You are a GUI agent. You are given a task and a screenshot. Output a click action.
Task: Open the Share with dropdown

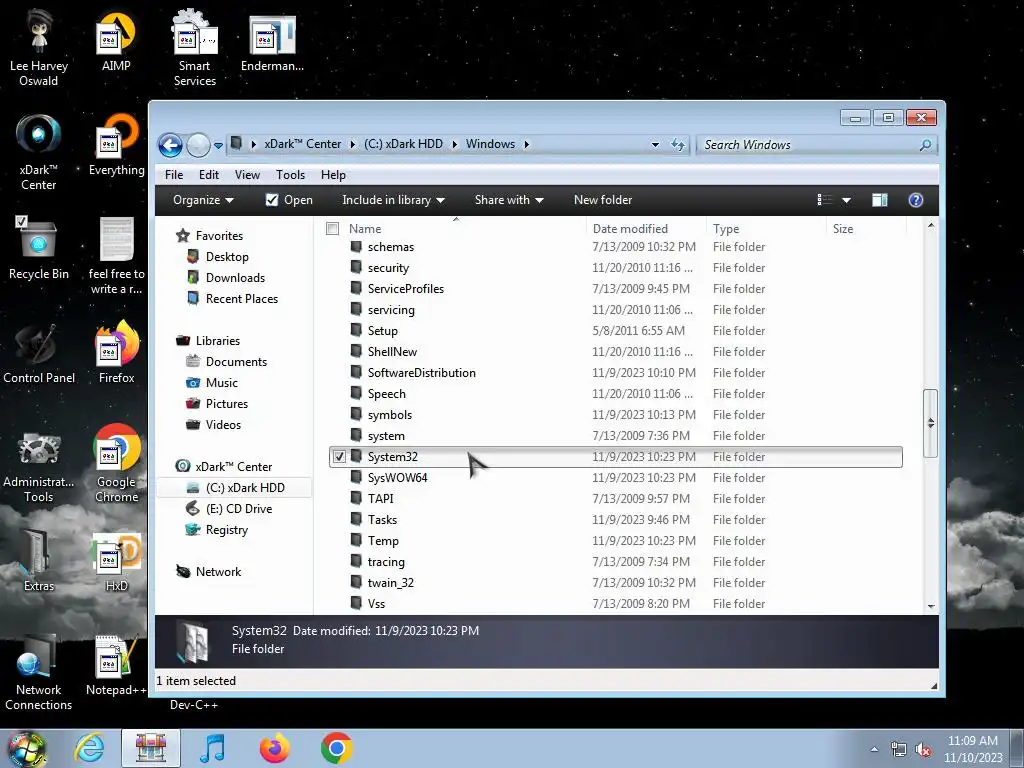click(x=509, y=200)
